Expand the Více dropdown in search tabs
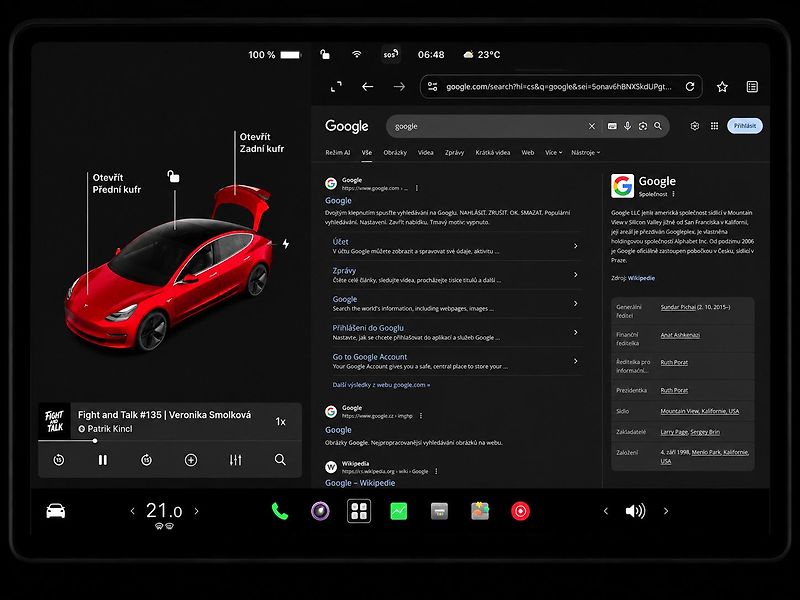This screenshot has height=600, width=800. click(553, 153)
